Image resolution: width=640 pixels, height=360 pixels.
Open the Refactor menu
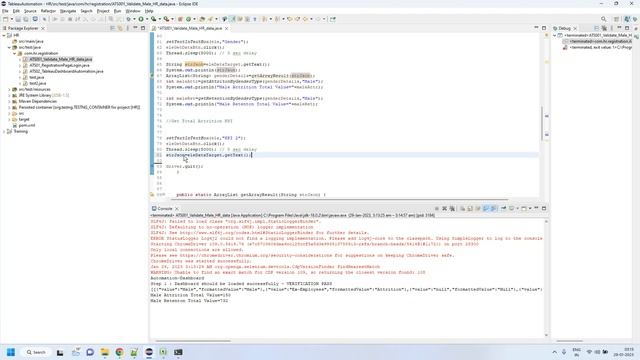48,11
